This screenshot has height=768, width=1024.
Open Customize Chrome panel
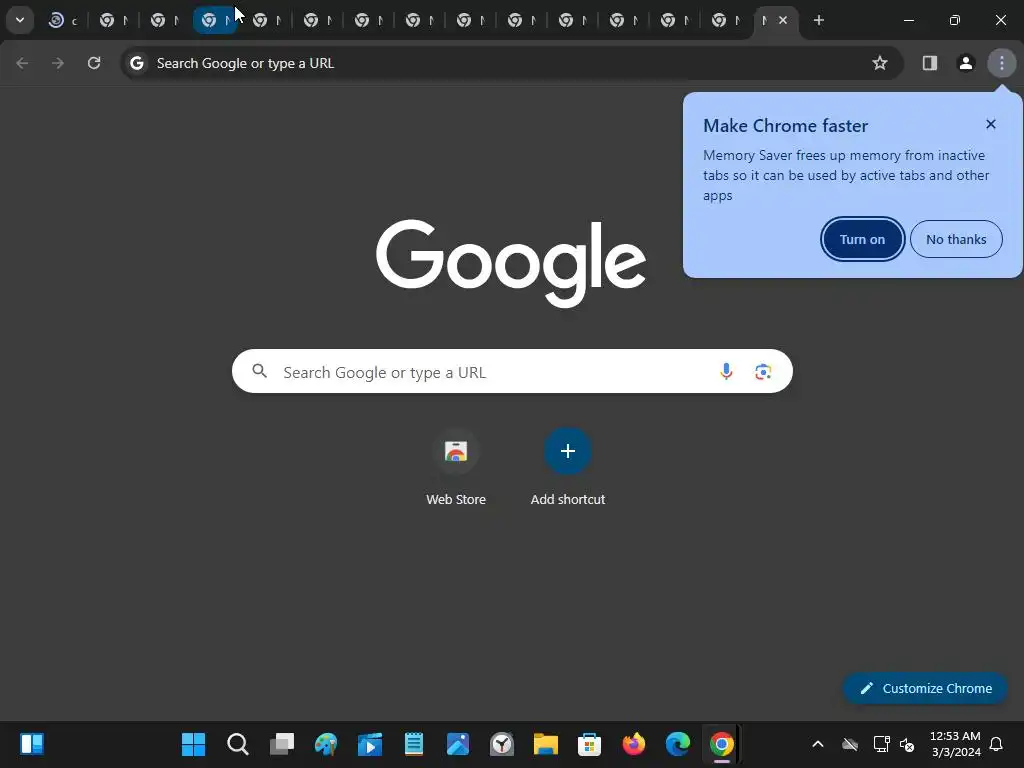925,688
